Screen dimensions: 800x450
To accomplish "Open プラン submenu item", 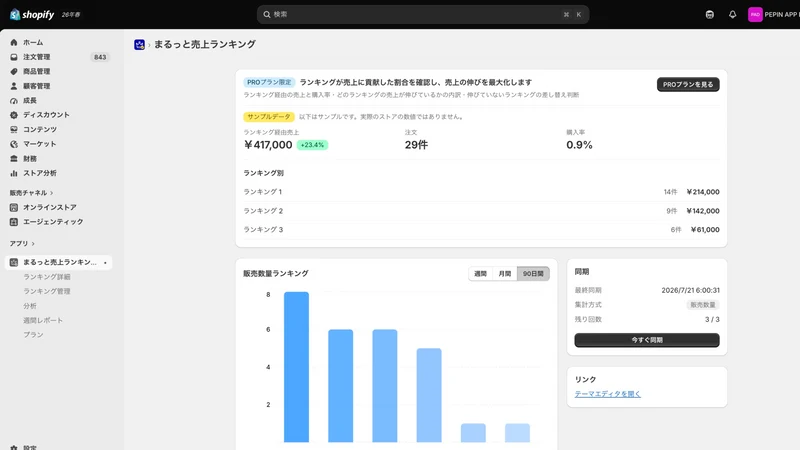I will coord(33,335).
